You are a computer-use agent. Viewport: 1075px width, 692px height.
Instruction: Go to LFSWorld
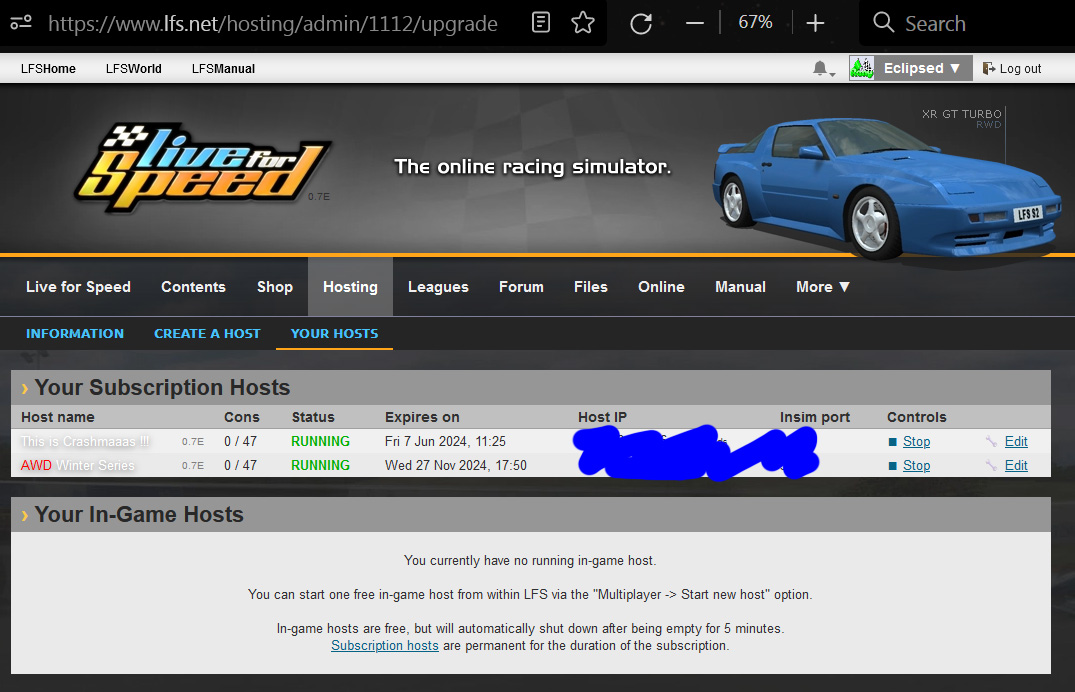[134, 69]
